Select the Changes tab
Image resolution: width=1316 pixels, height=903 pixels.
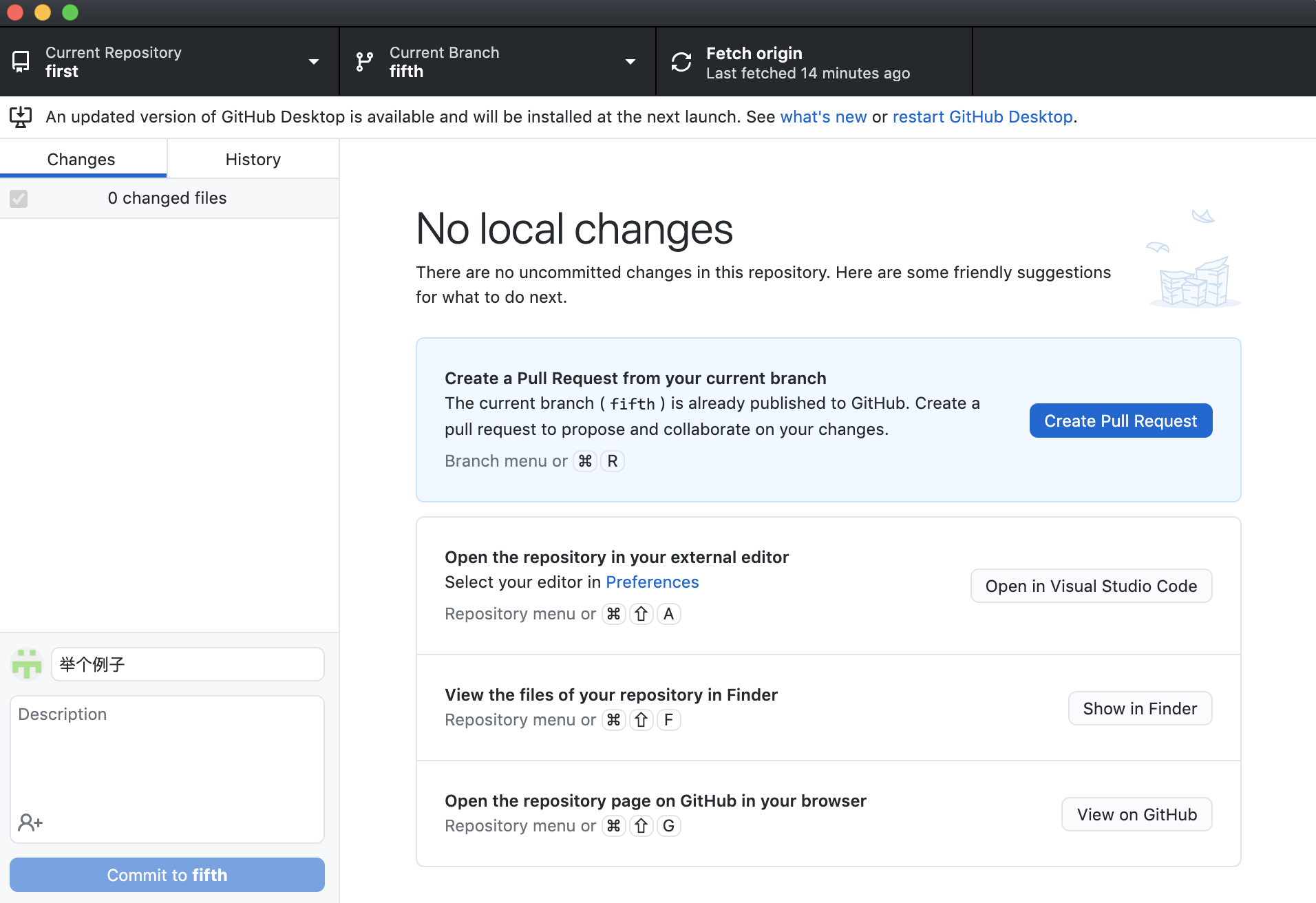pos(81,160)
